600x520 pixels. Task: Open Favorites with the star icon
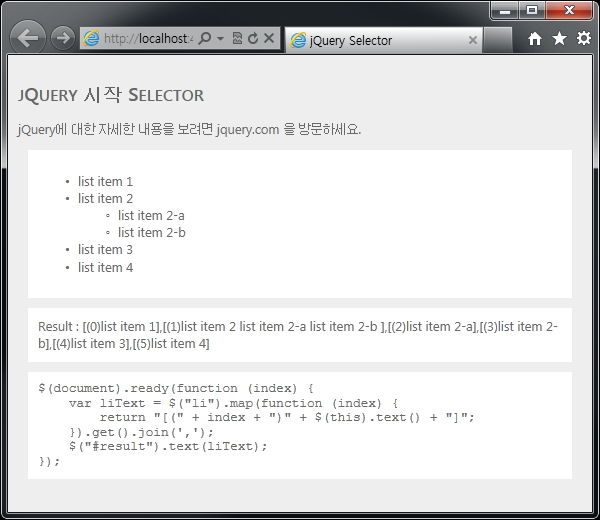[x=559, y=38]
